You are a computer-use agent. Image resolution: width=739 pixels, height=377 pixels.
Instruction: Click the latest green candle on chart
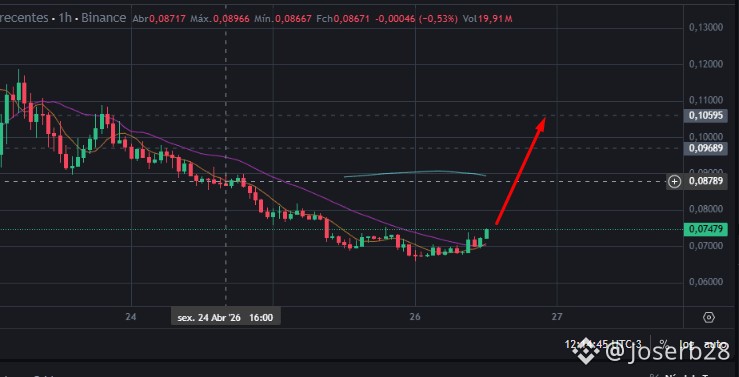click(x=486, y=234)
